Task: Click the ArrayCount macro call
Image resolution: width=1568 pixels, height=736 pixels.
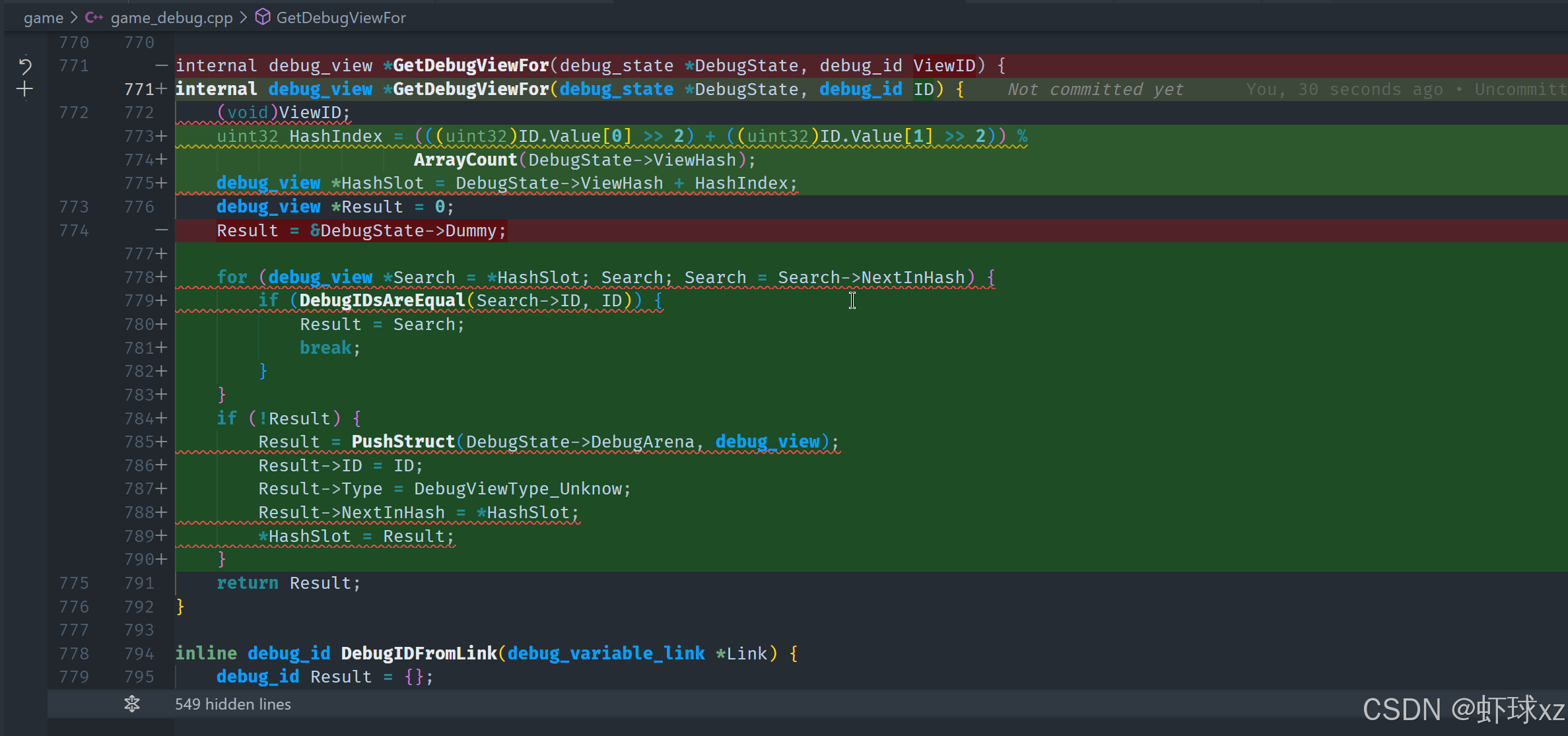Action: (465, 160)
